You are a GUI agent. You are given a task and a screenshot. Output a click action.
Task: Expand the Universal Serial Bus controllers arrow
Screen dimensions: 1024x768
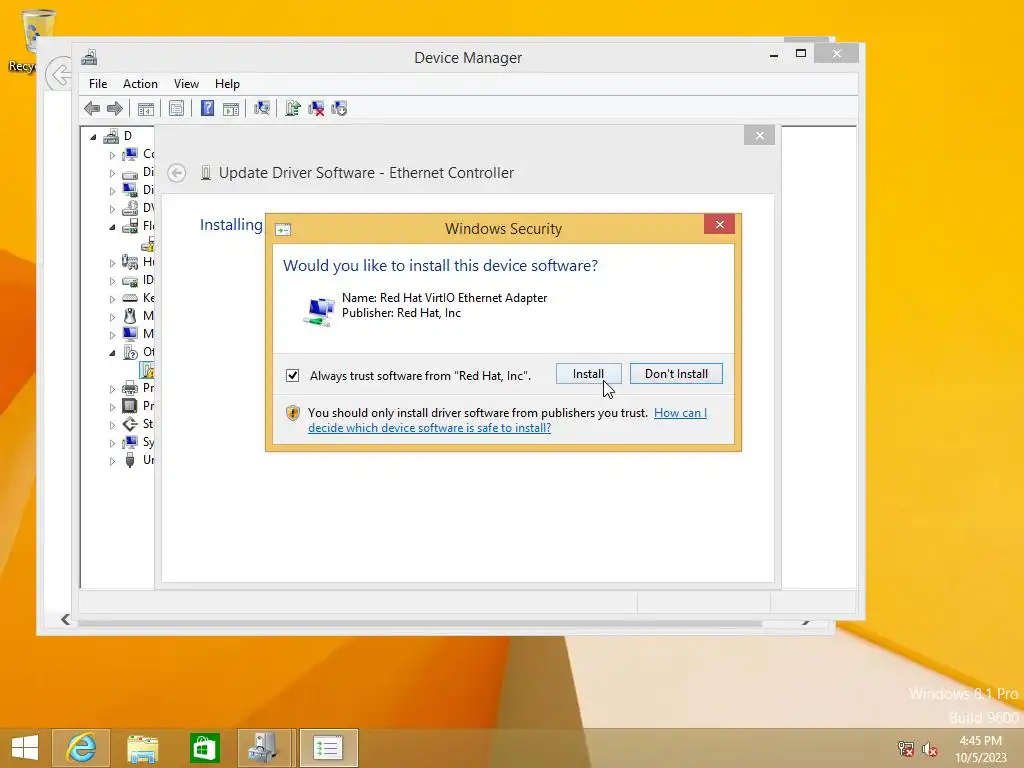112,461
